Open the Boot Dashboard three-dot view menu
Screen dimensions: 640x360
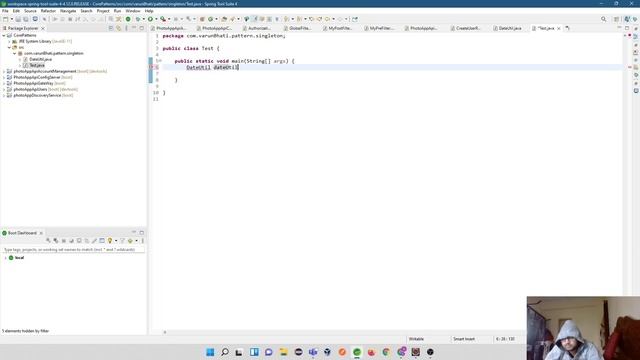point(142,241)
